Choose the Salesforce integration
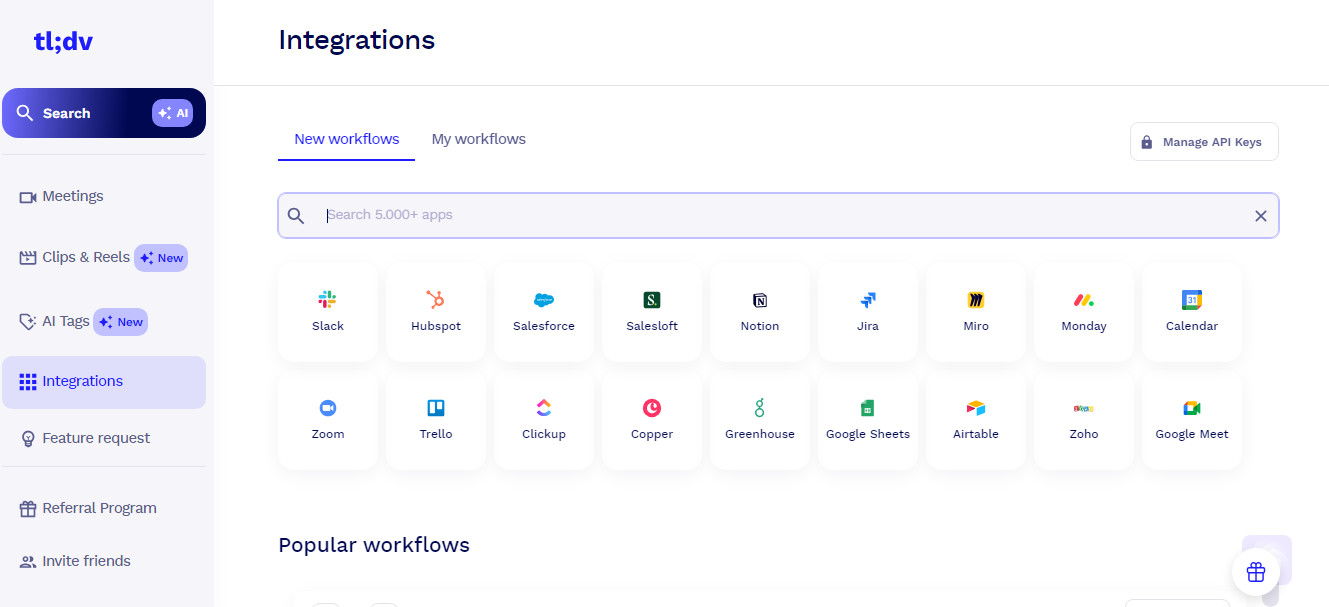 (544, 312)
